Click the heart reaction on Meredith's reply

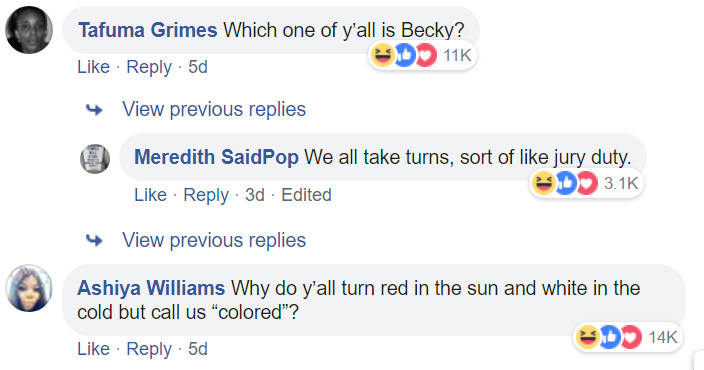[x=586, y=183]
